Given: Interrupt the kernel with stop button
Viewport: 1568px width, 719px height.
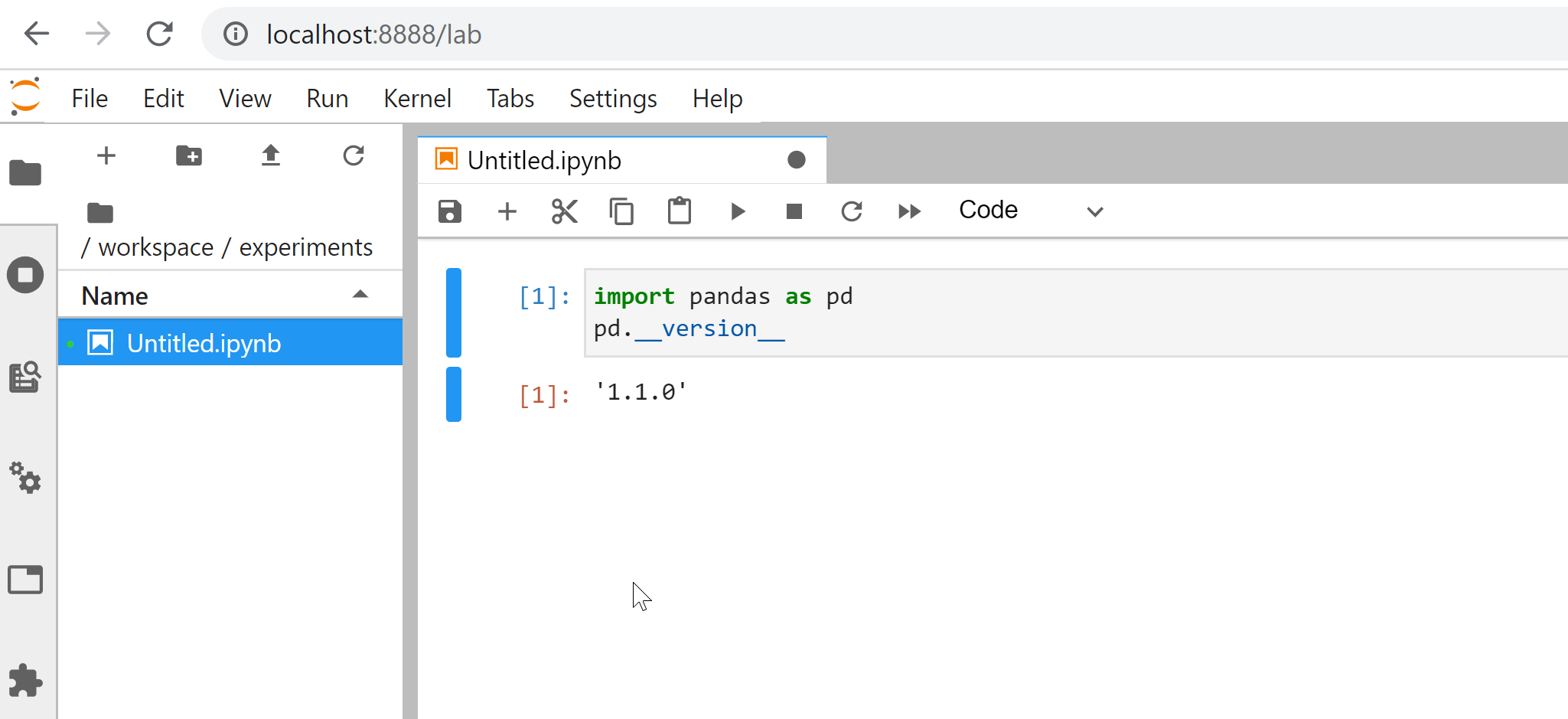Looking at the screenshot, I should tap(794, 211).
